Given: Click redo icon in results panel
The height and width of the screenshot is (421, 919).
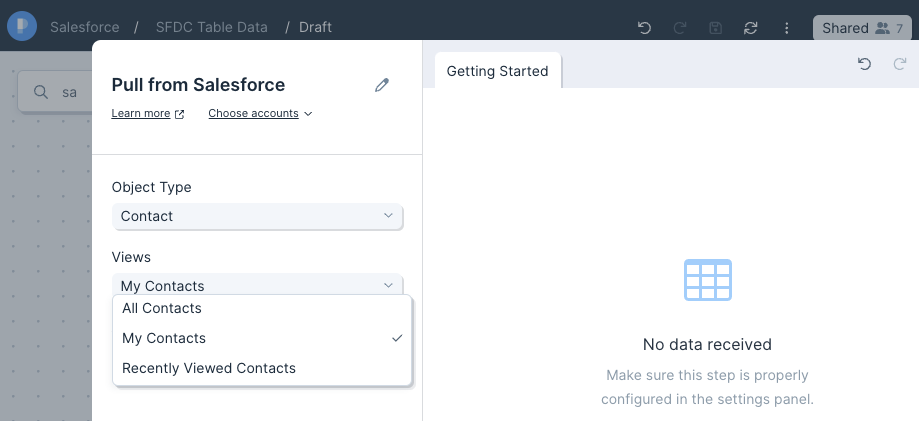Looking at the screenshot, I should tap(900, 64).
